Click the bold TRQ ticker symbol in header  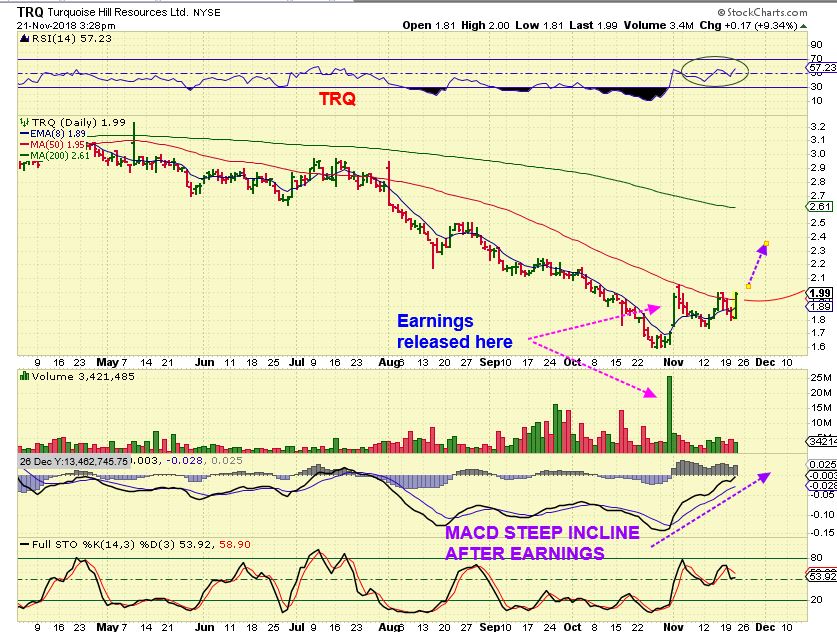point(30,12)
